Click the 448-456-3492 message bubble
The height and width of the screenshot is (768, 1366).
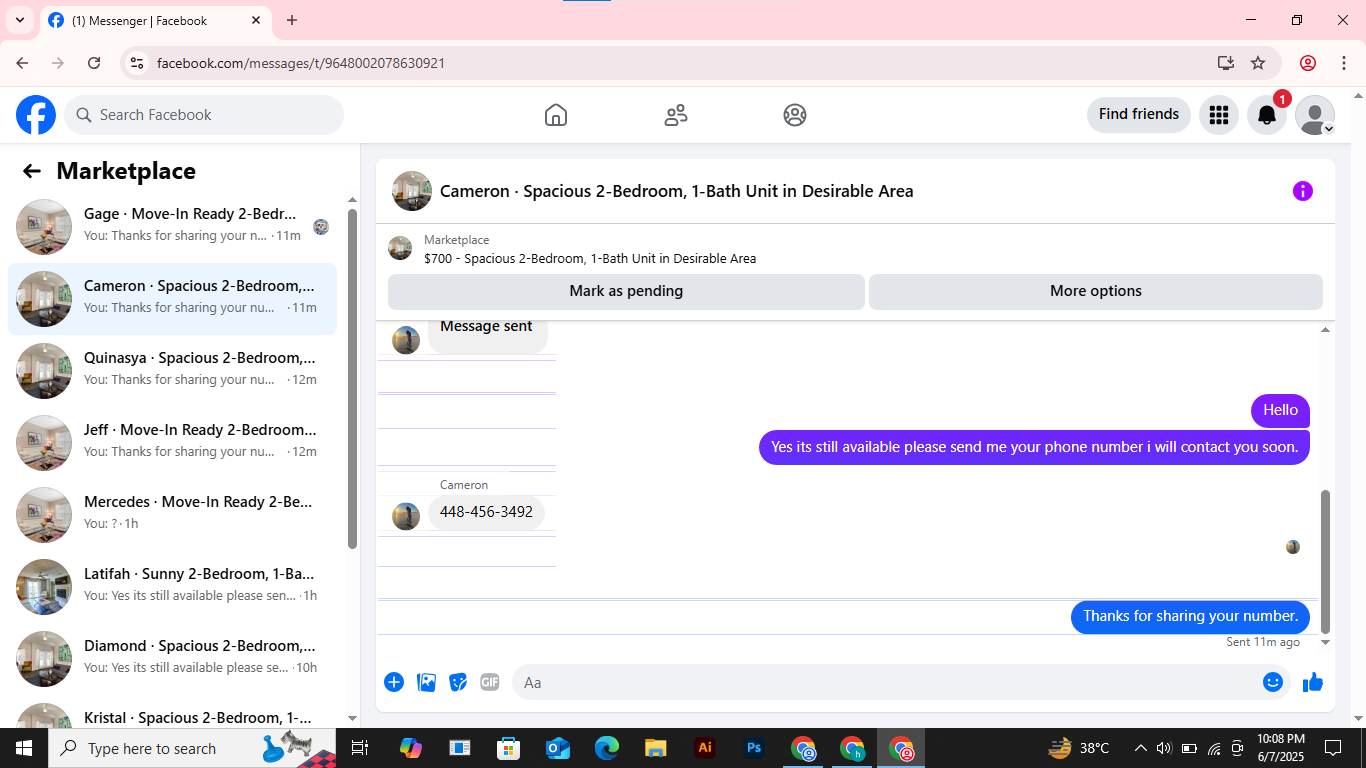486,512
